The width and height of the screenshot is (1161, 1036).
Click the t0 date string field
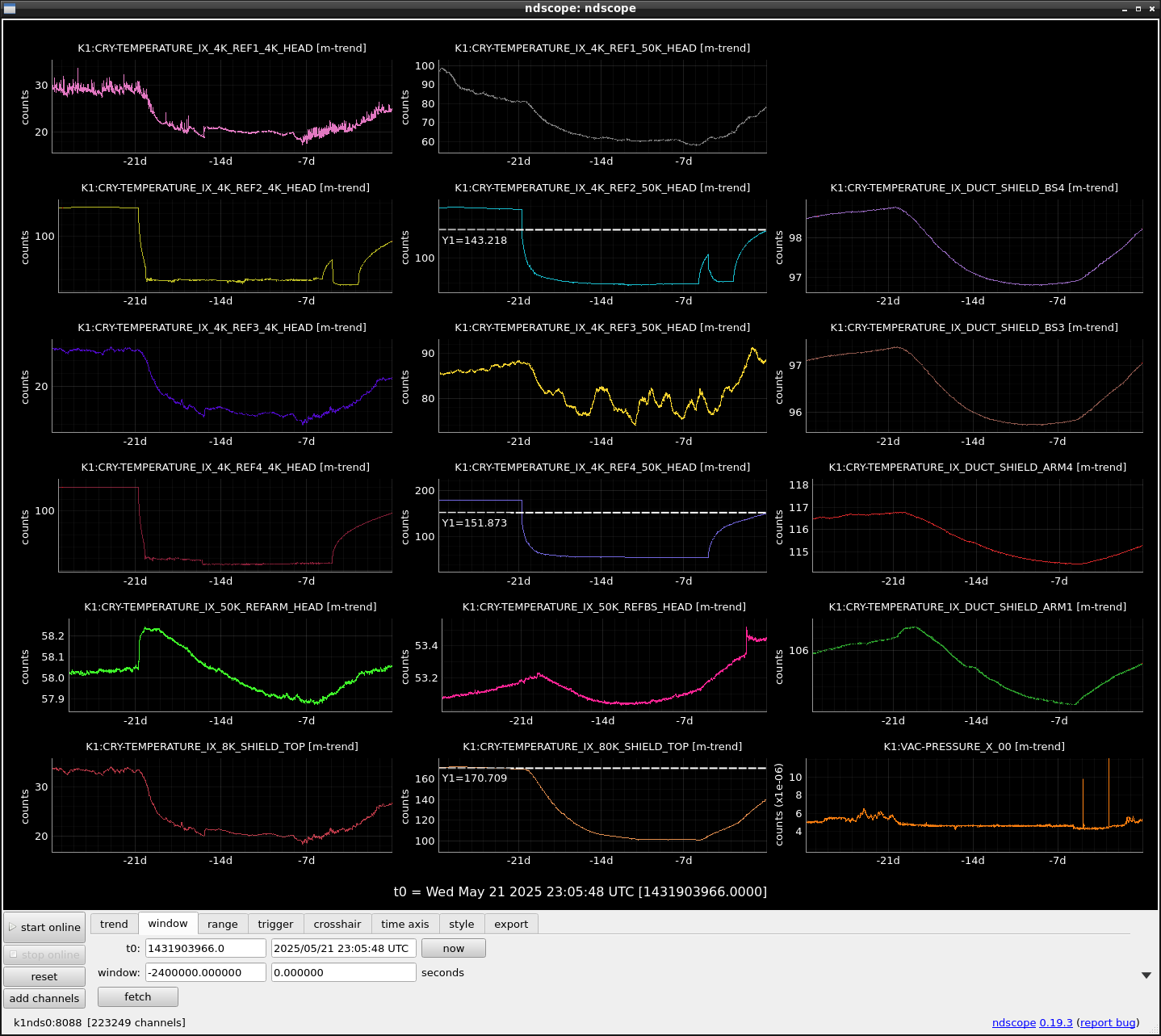click(x=344, y=948)
